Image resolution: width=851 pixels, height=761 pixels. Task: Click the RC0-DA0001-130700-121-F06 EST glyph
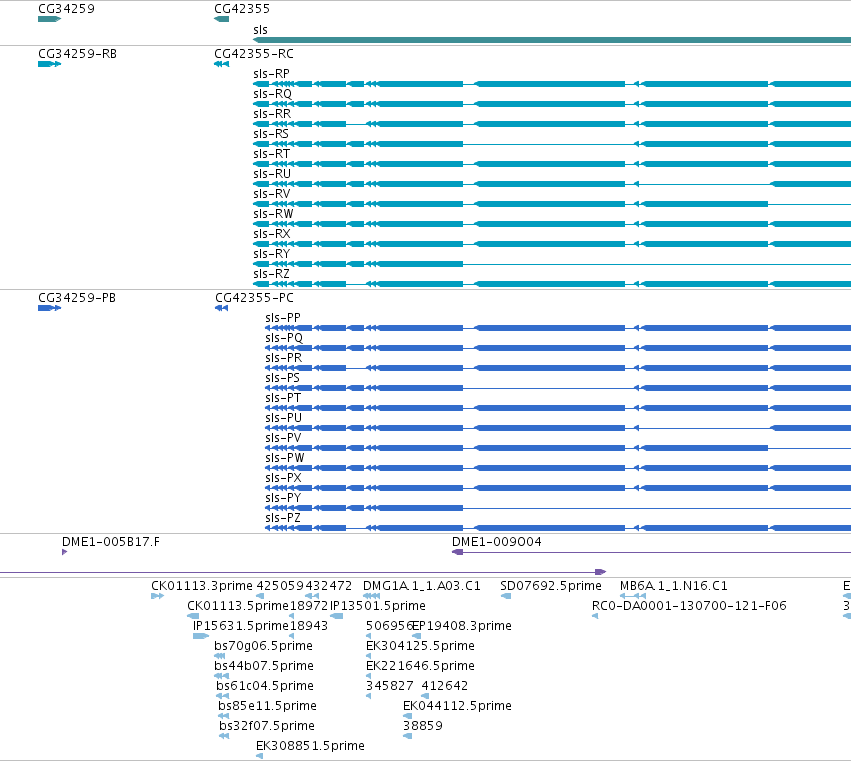pyautogui.click(x=595, y=616)
